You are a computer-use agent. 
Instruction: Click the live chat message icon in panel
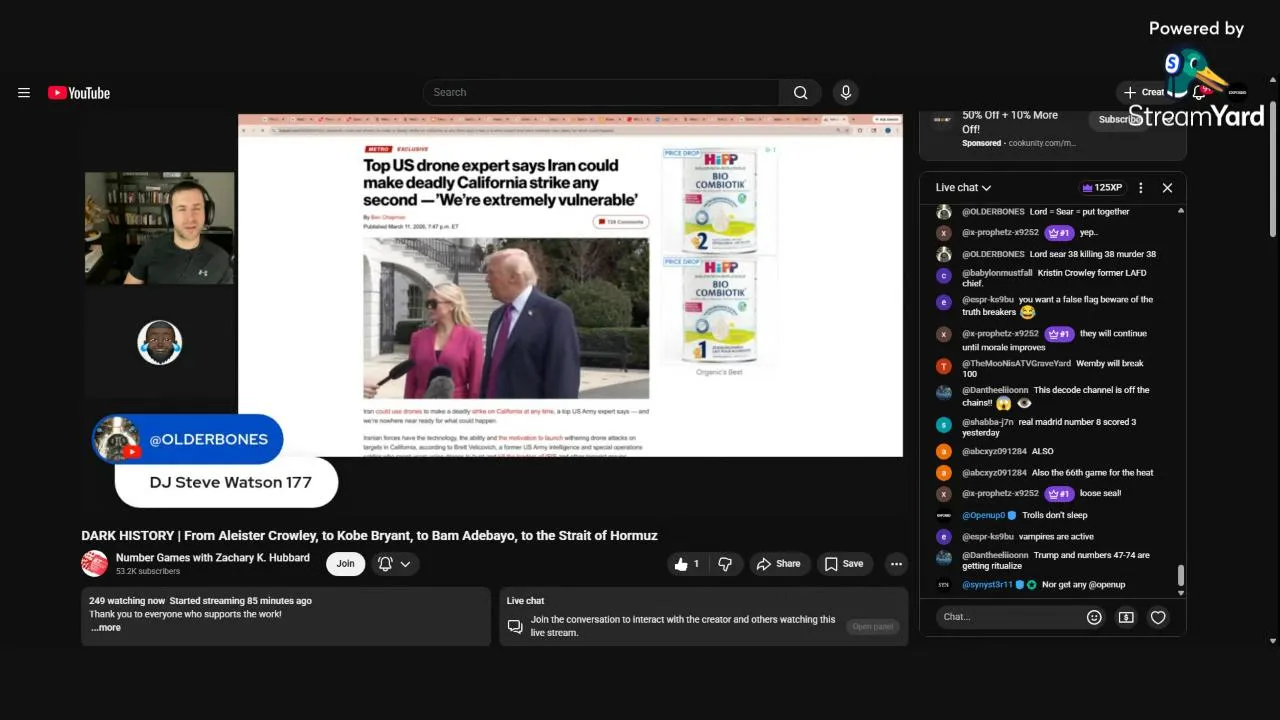coord(515,626)
